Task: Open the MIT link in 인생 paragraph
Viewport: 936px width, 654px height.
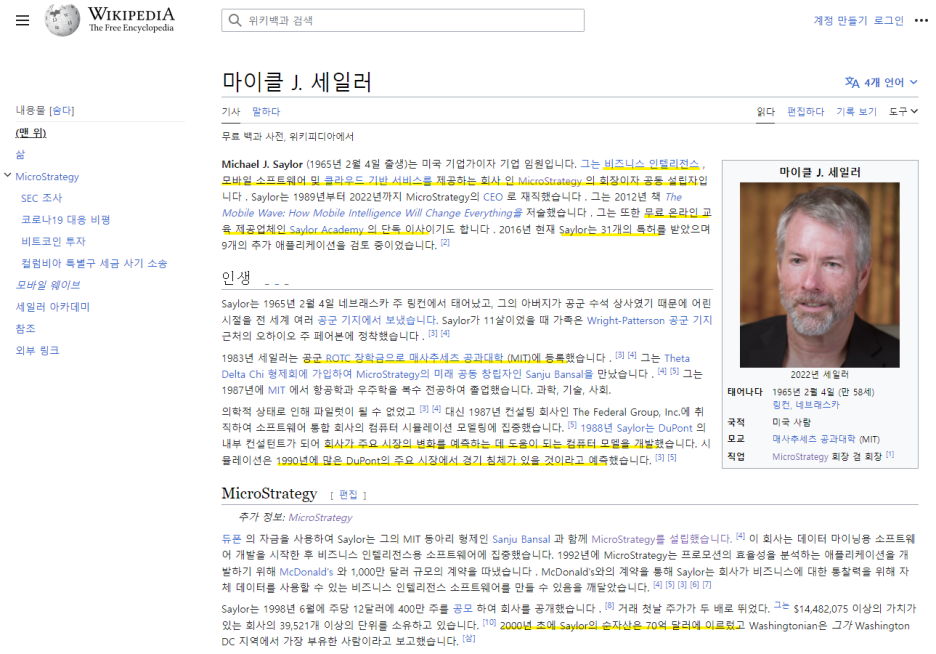Action: [x=276, y=390]
